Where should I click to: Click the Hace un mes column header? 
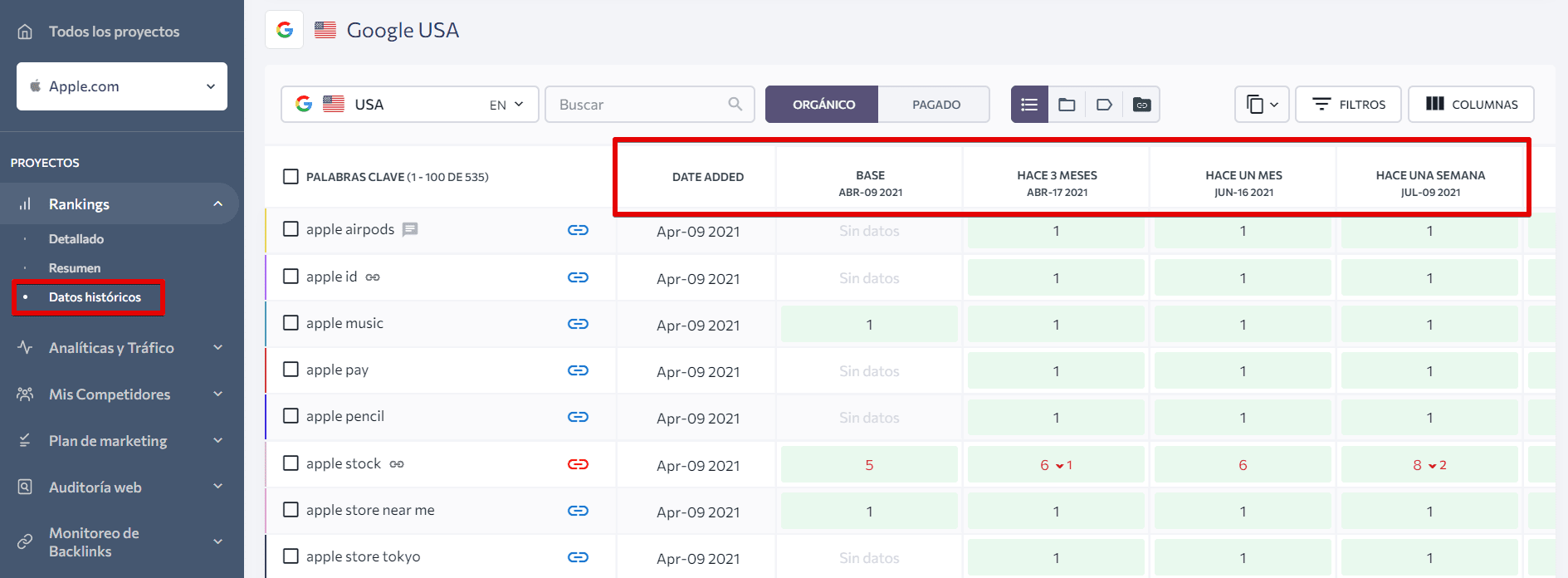(x=1243, y=184)
